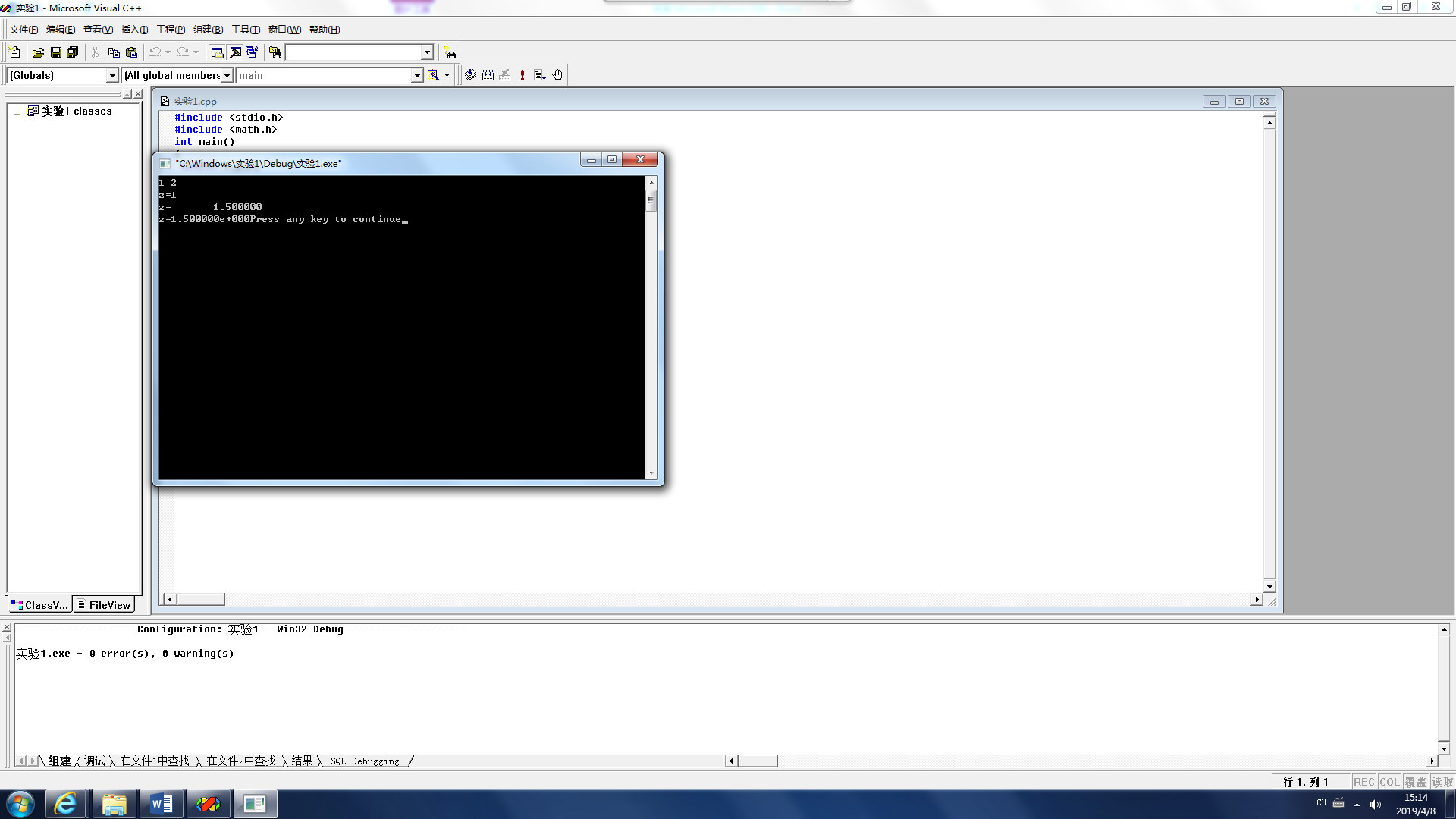Viewport: 1456px width, 819px height.
Task: Paste from clipboard
Action: (131, 52)
